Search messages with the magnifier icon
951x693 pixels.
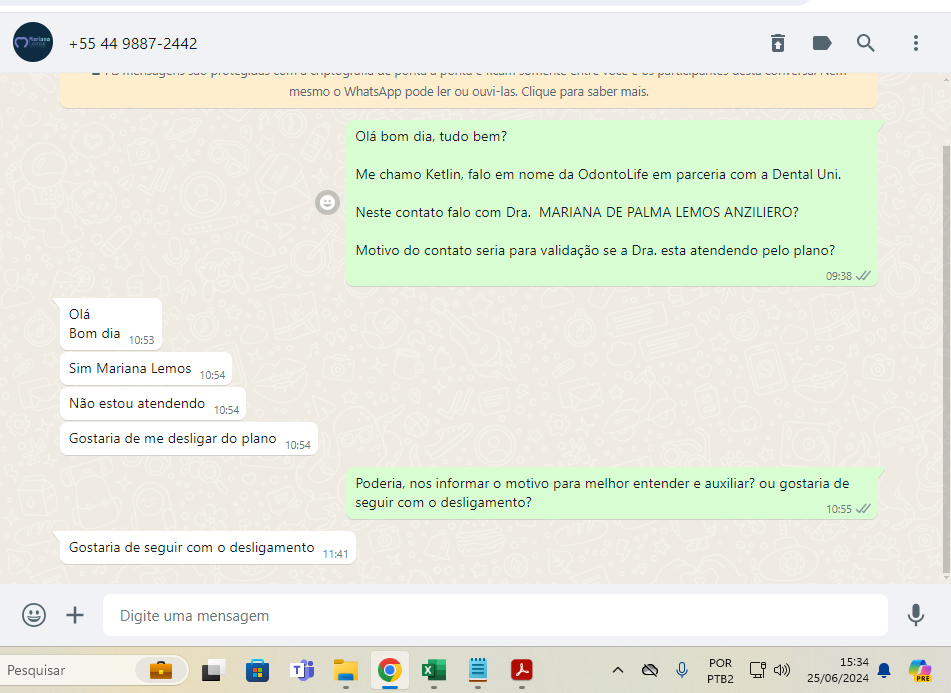tap(866, 43)
